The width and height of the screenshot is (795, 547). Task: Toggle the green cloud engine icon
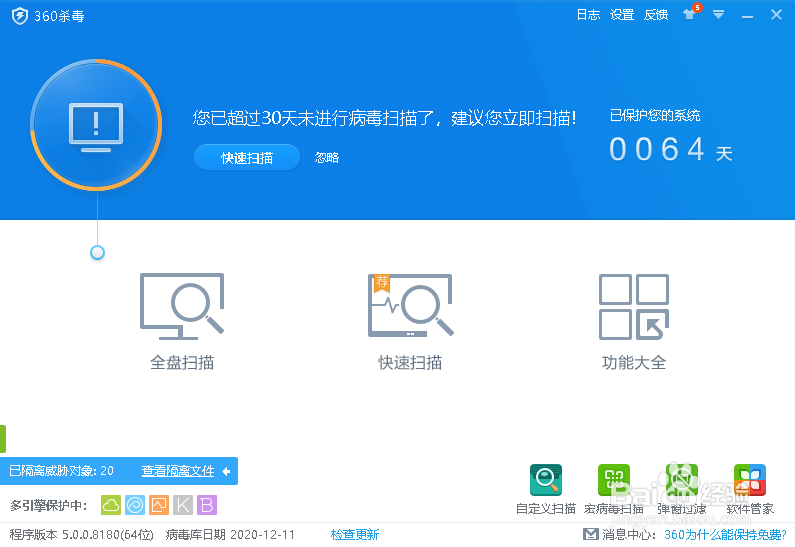tap(111, 505)
